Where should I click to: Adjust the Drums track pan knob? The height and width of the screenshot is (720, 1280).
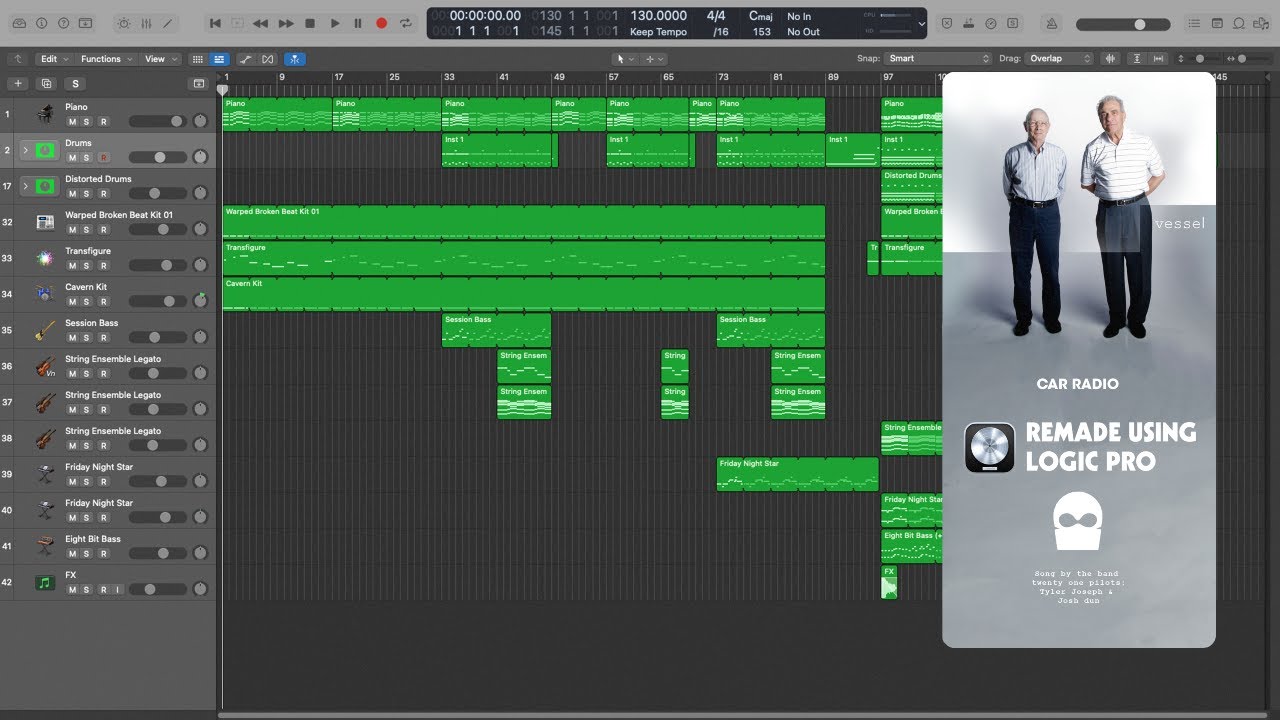[200, 157]
